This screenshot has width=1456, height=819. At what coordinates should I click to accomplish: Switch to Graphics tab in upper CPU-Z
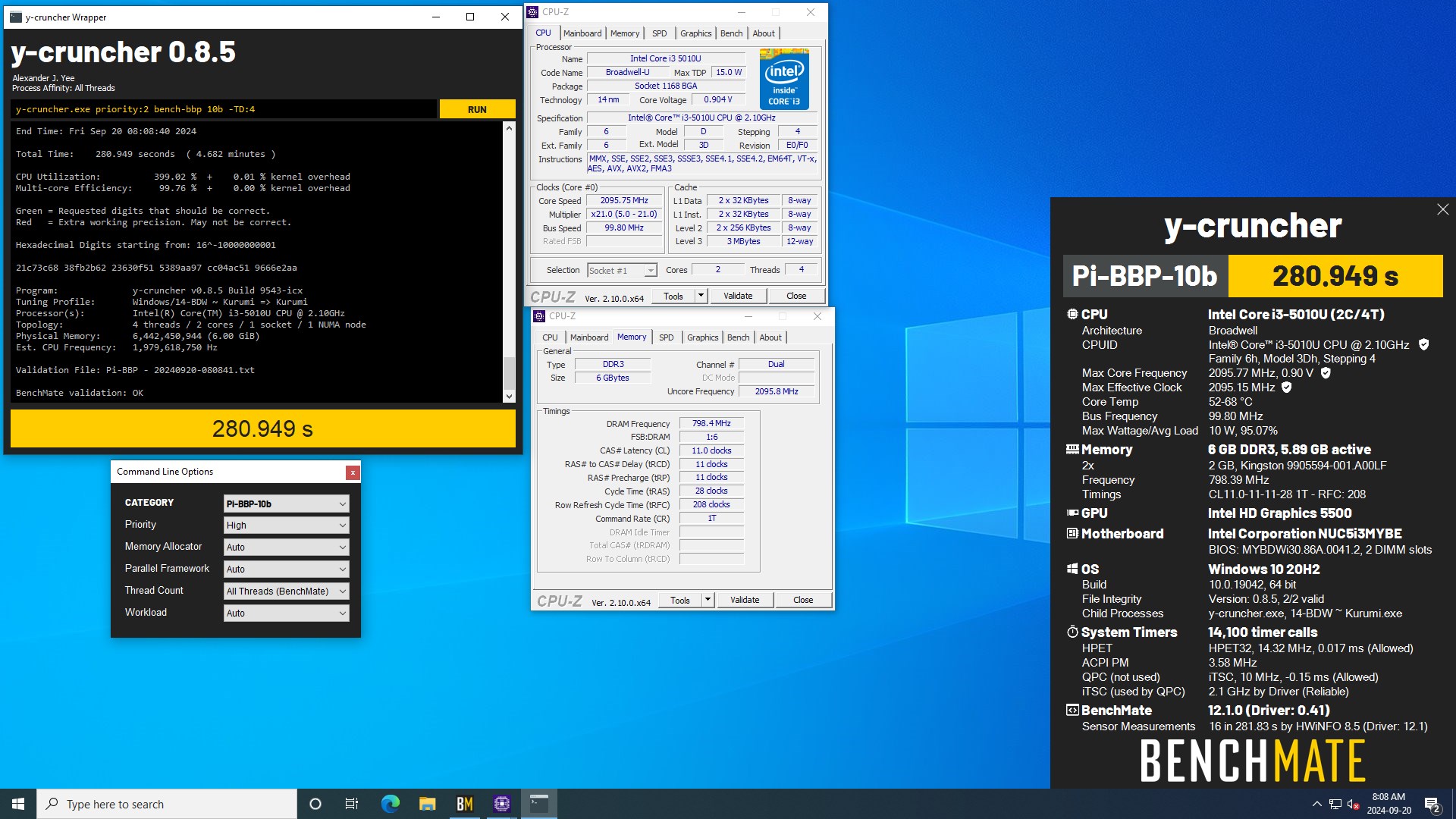tap(695, 33)
